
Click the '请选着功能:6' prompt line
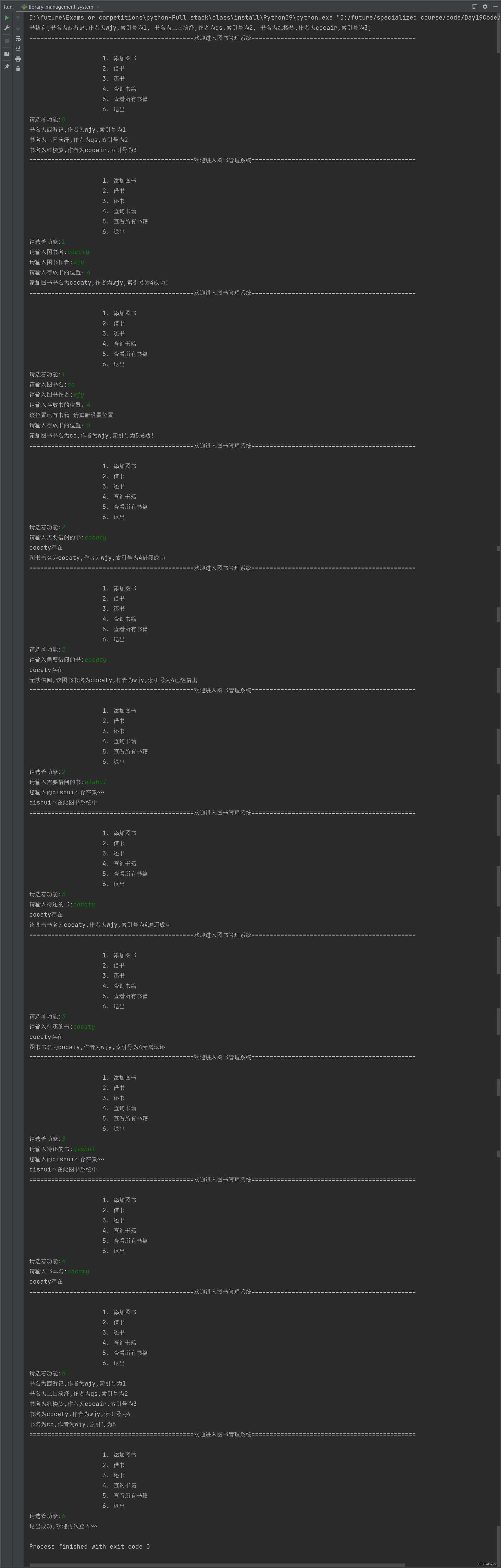click(x=48, y=1516)
